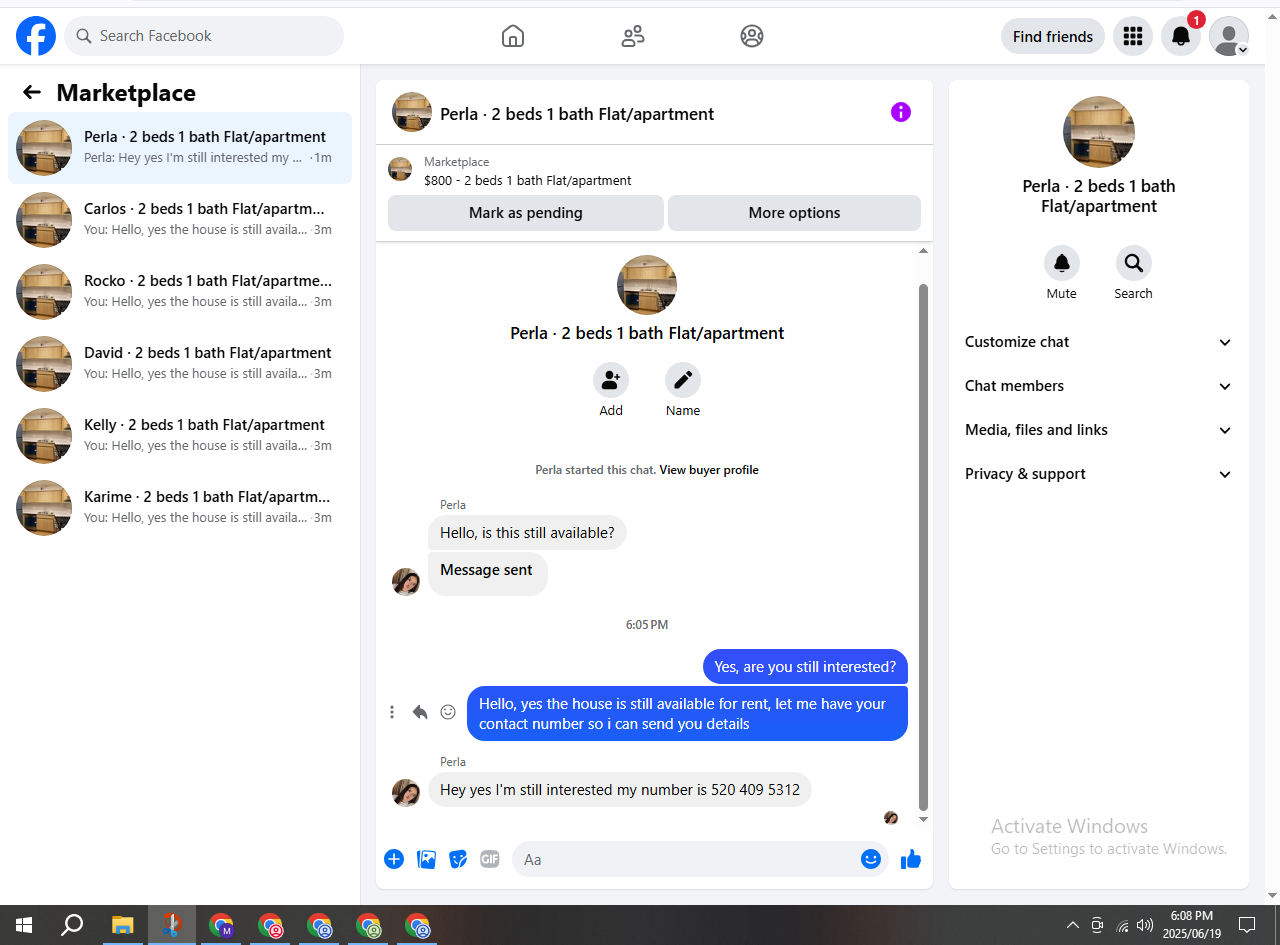Click More options button

(794, 213)
